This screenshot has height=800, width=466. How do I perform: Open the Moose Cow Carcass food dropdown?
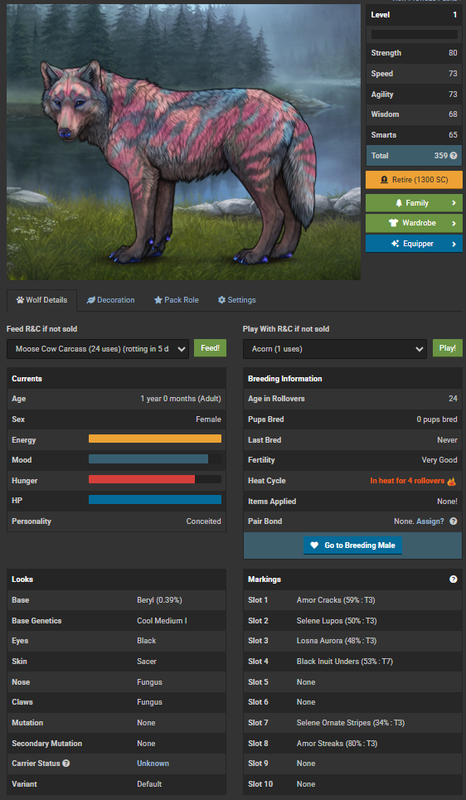[x=98, y=349]
